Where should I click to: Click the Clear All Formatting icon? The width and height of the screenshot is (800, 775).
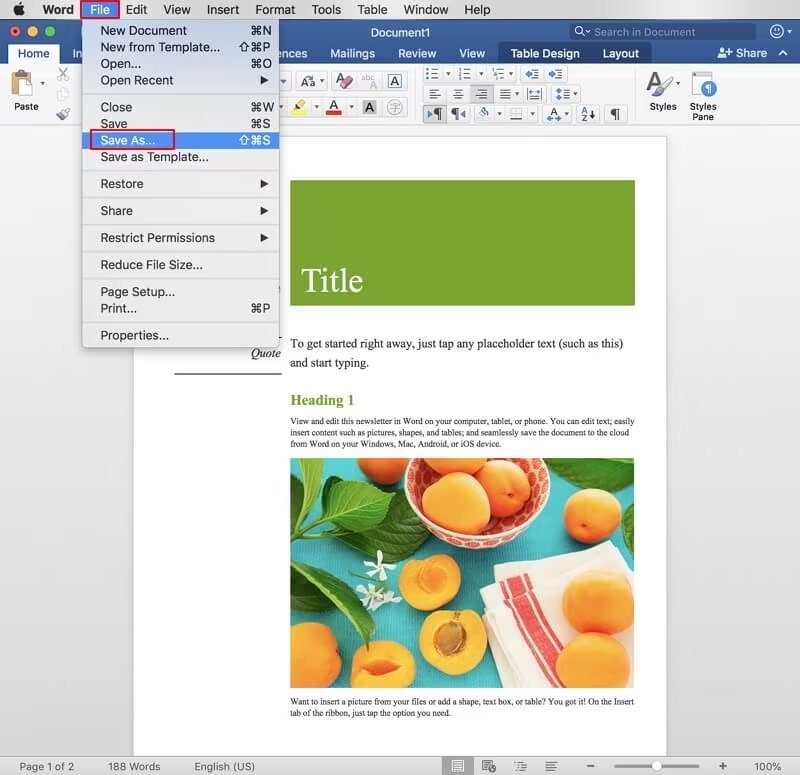[x=344, y=81]
